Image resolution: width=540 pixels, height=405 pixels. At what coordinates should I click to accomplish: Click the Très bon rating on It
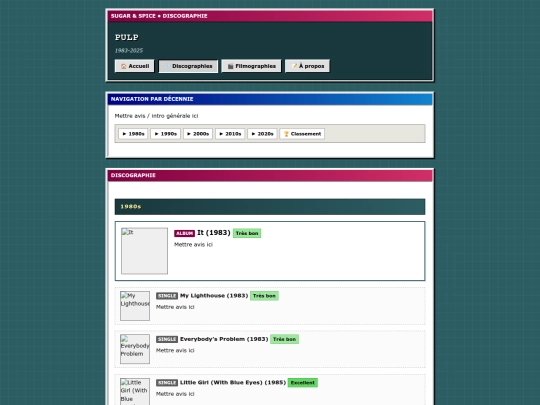pos(247,233)
